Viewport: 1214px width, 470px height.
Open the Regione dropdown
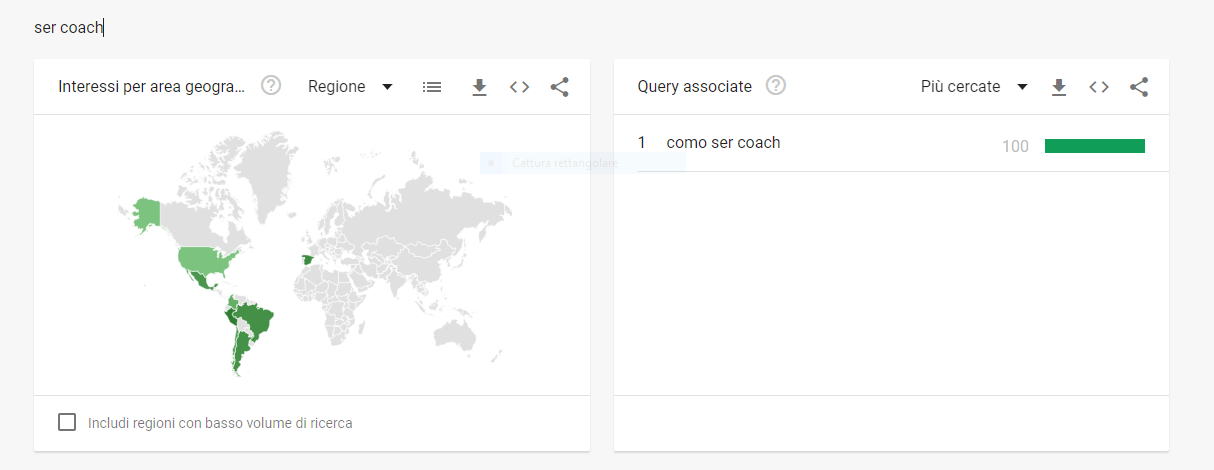pyautogui.click(x=350, y=87)
